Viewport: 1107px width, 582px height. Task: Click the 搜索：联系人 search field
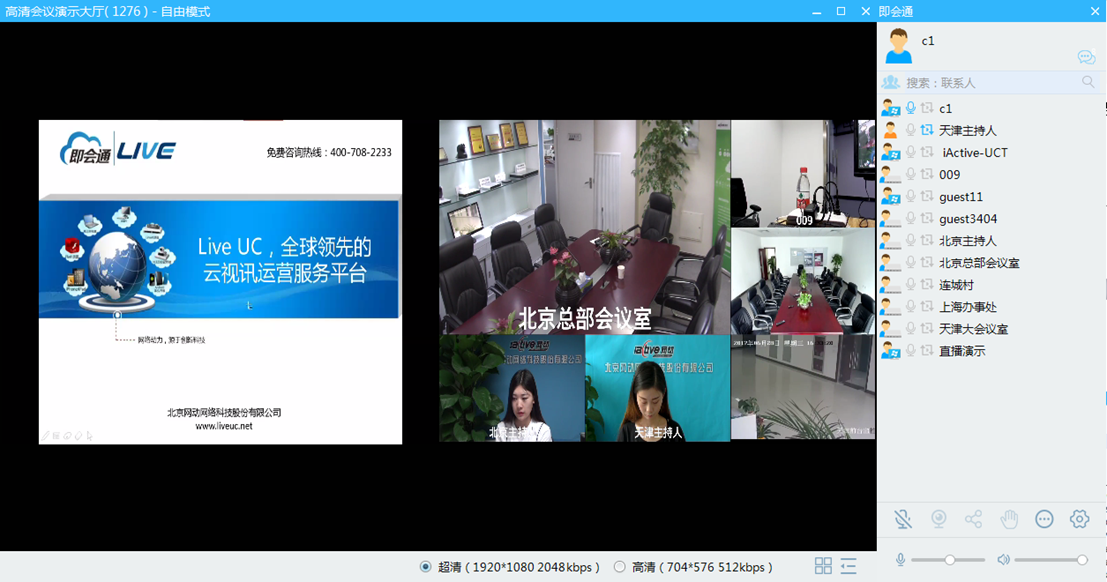point(990,83)
